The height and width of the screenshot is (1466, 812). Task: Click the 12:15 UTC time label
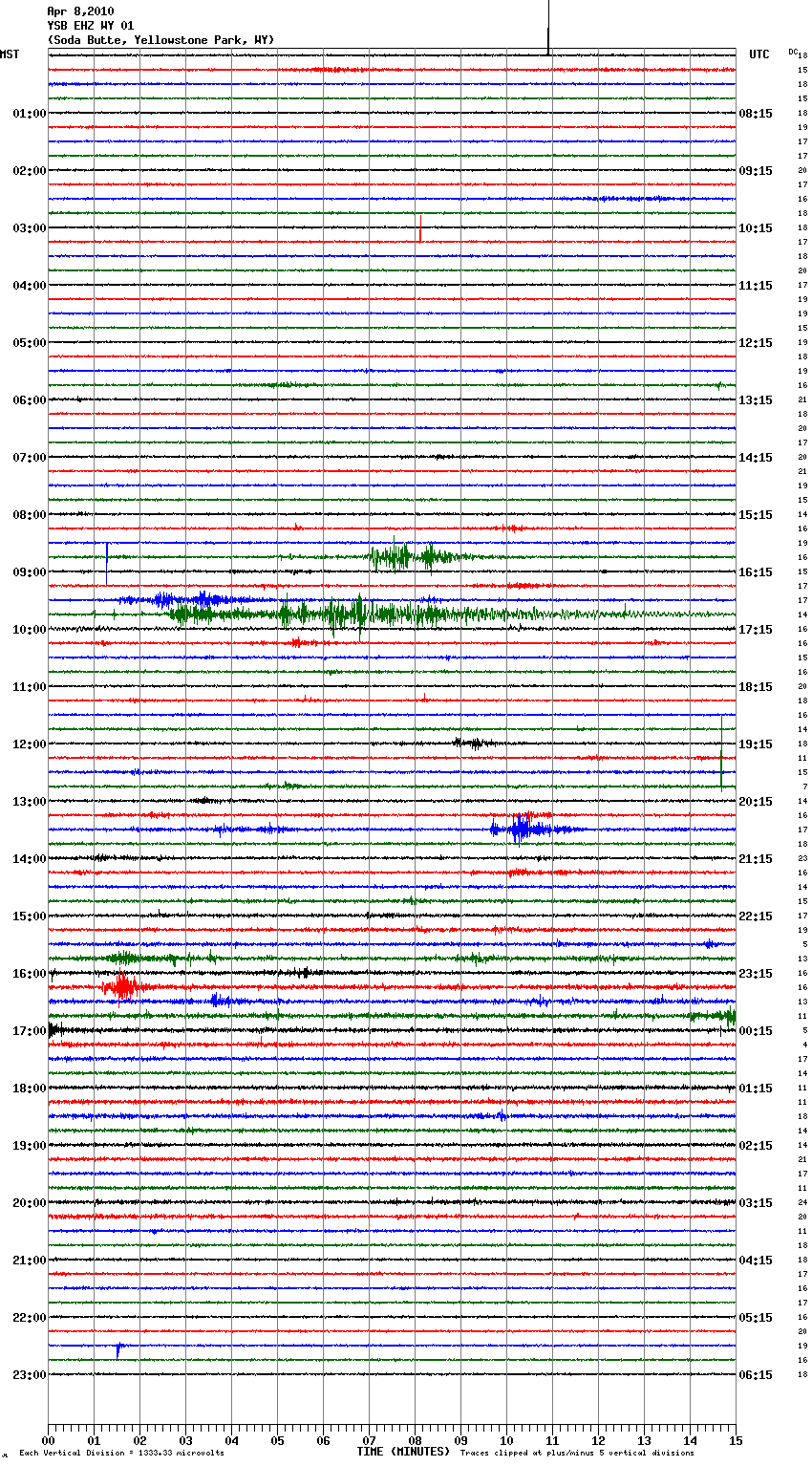[x=756, y=343]
